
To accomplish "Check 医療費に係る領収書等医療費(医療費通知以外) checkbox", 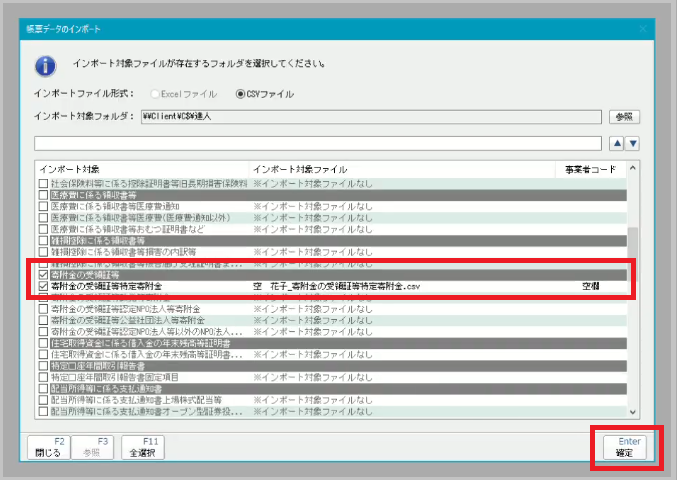I will coord(43,218).
